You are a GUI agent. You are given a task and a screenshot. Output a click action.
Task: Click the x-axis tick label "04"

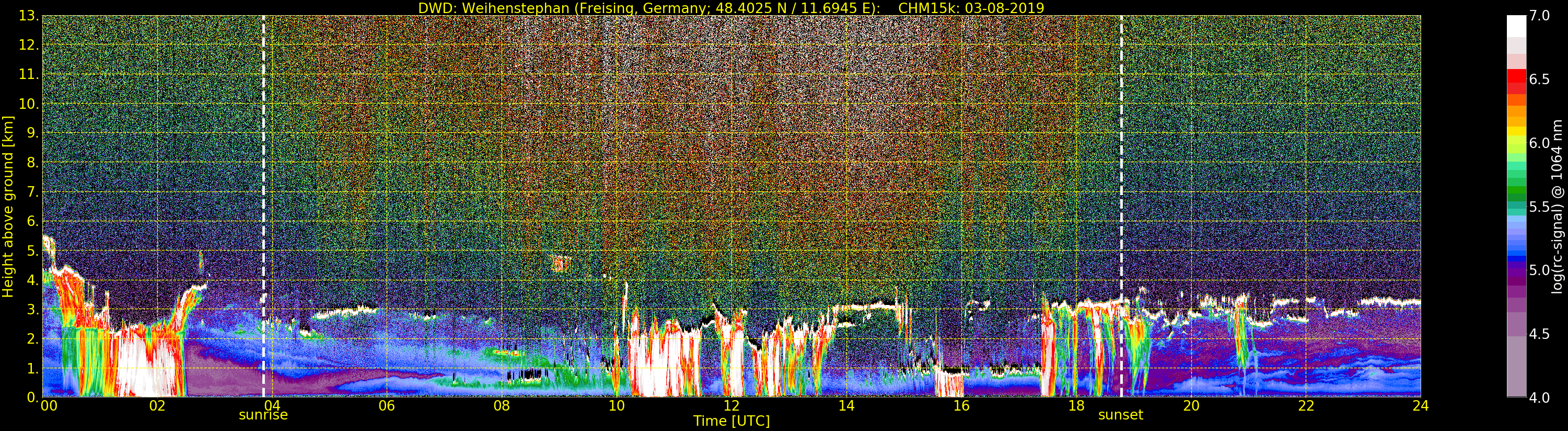pyautogui.click(x=272, y=406)
